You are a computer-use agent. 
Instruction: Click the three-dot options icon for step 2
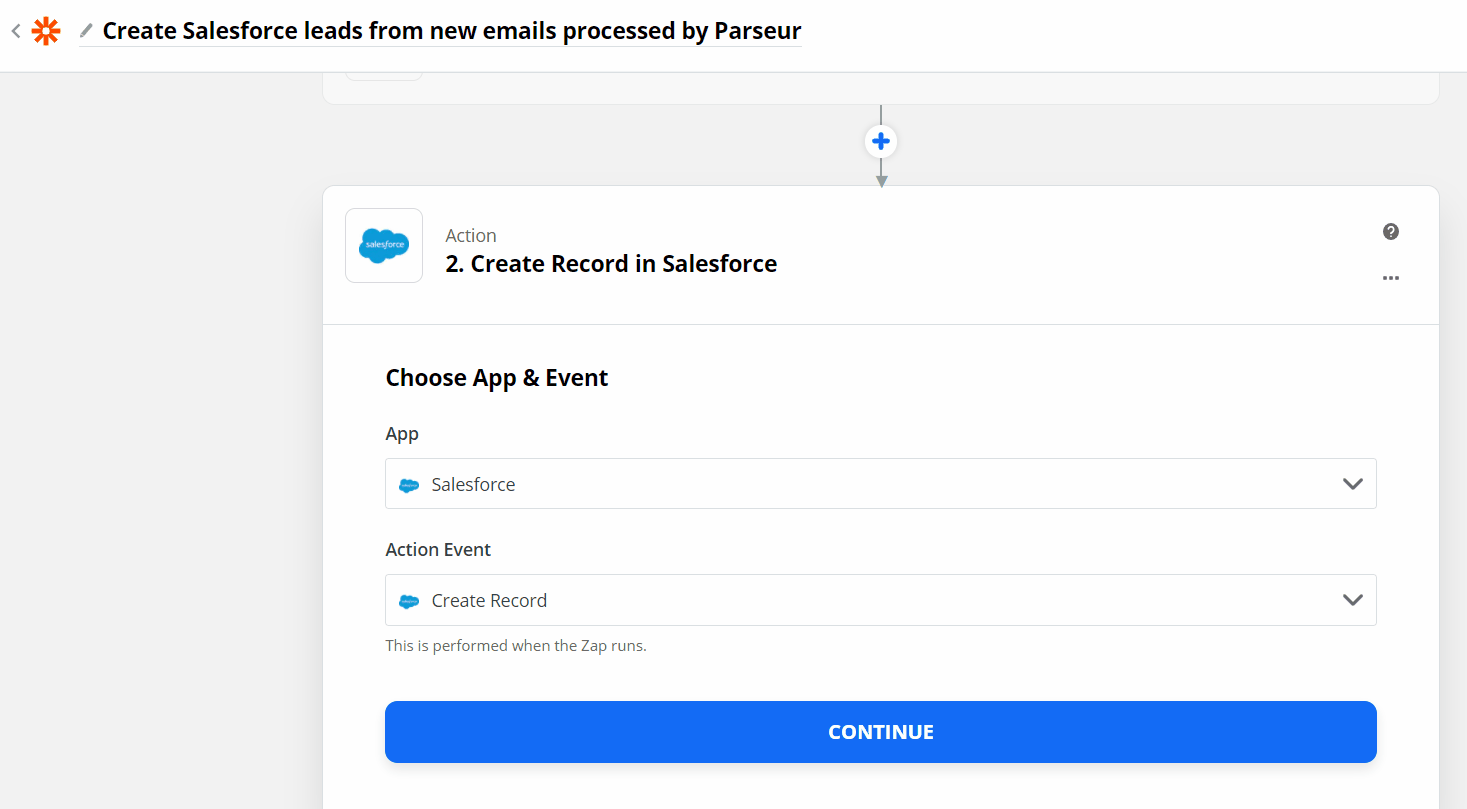pyautogui.click(x=1391, y=278)
